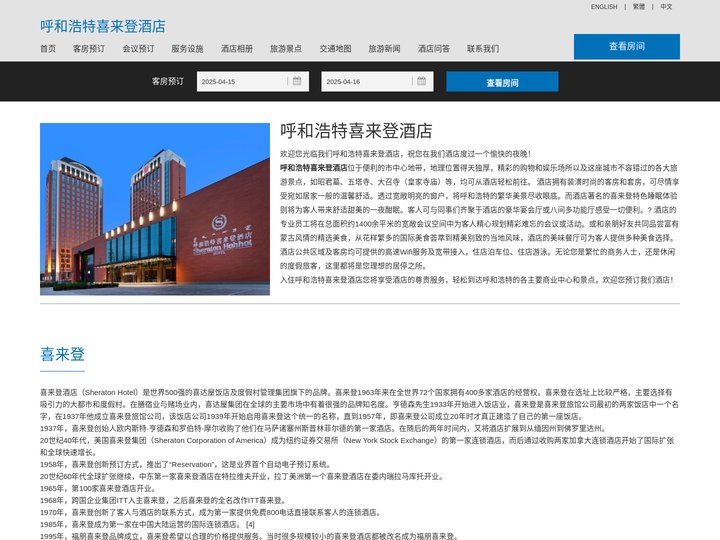Open 联系我们 navigation item

coord(483,49)
